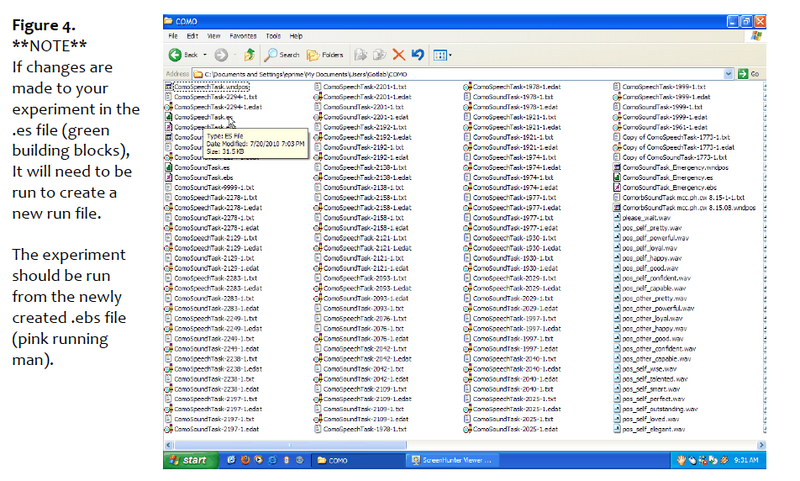The height and width of the screenshot is (481, 800).
Task: Click into the Address path field
Action: (459, 74)
